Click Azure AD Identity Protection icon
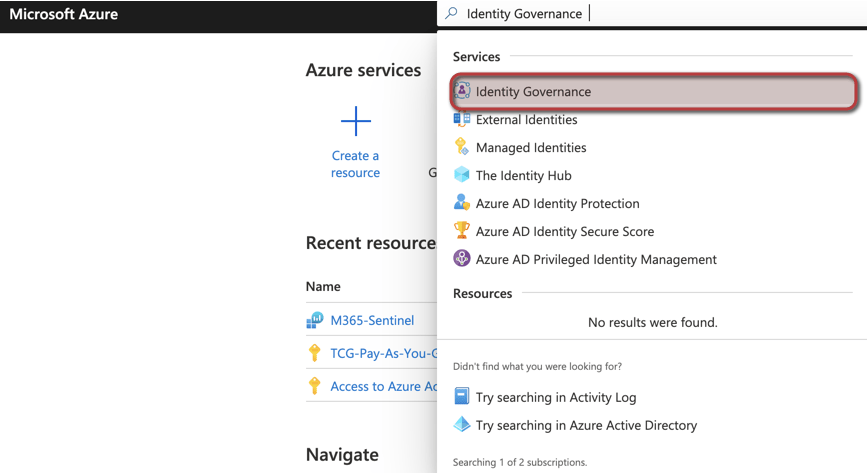This screenshot has width=867, height=473. [x=462, y=203]
